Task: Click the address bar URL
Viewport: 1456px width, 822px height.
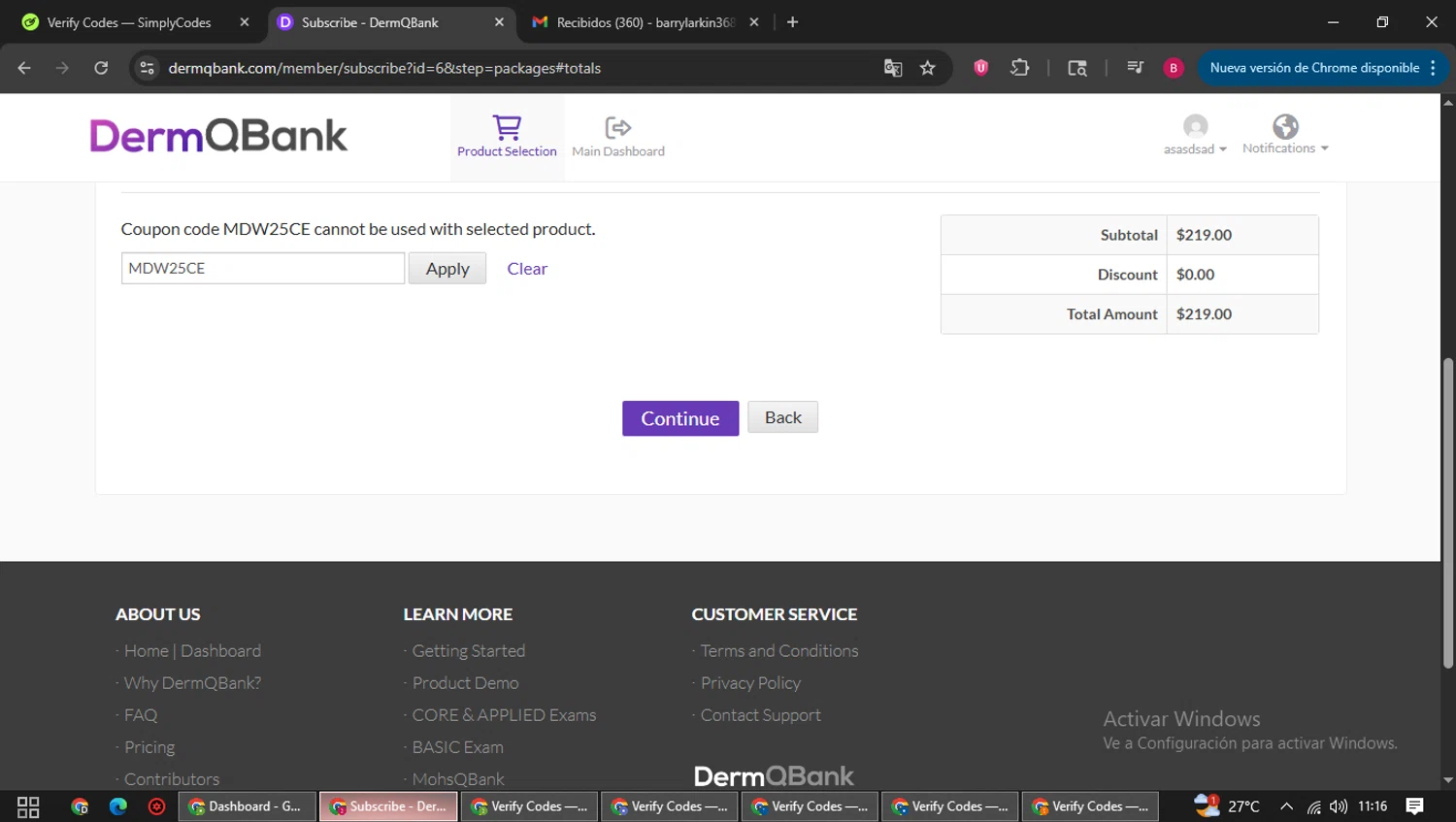Action: [x=384, y=68]
